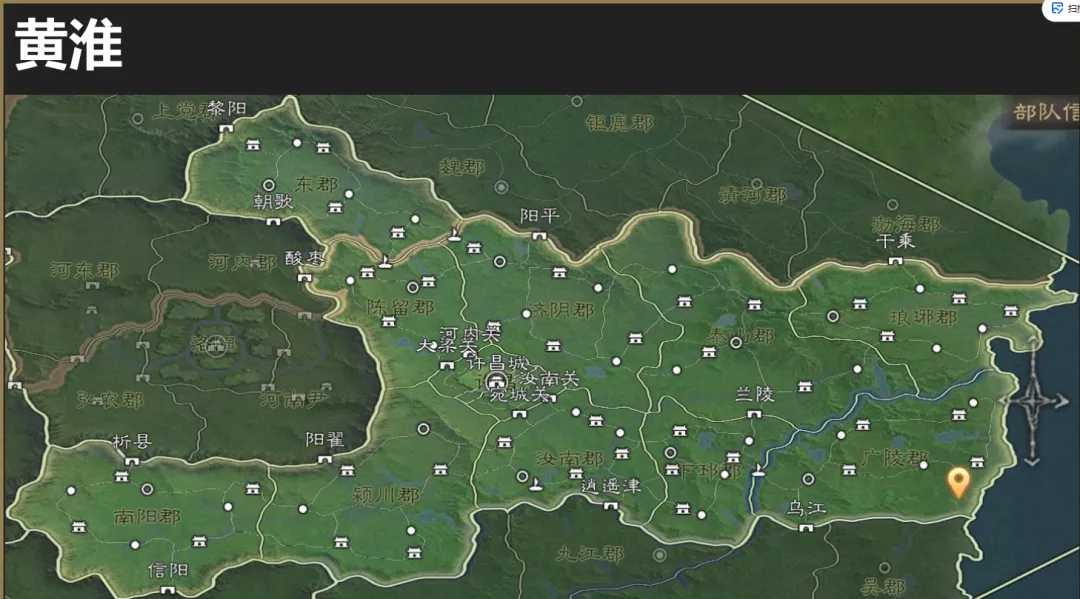The width and height of the screenshot is (1080, 599).
Task: Click the 宛城关 pass label
Action: [519, 395]
